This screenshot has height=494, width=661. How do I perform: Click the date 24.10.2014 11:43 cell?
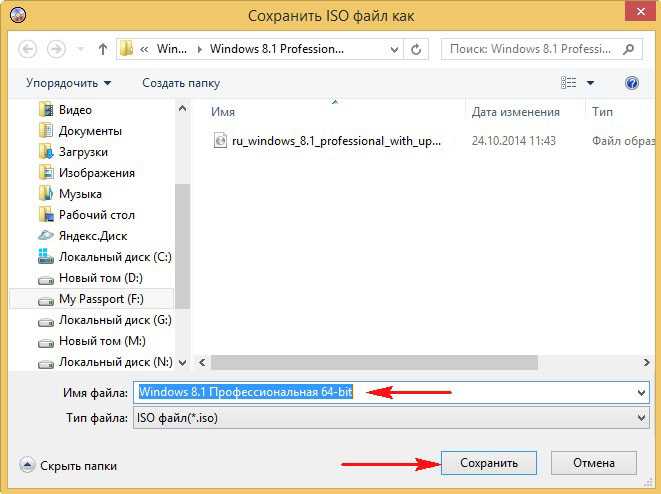point(513,141)
